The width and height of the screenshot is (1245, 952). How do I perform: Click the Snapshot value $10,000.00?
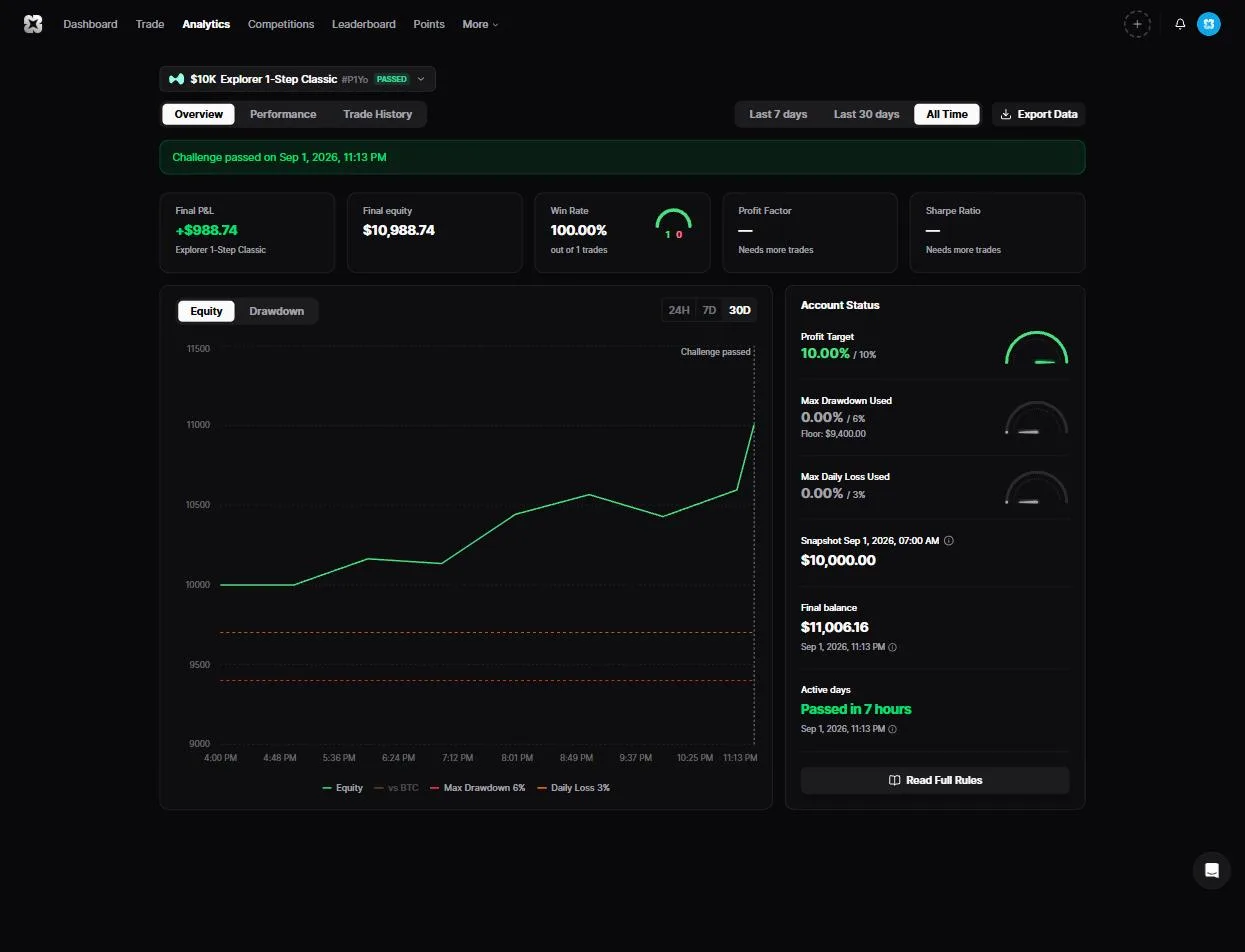(838, 560)
